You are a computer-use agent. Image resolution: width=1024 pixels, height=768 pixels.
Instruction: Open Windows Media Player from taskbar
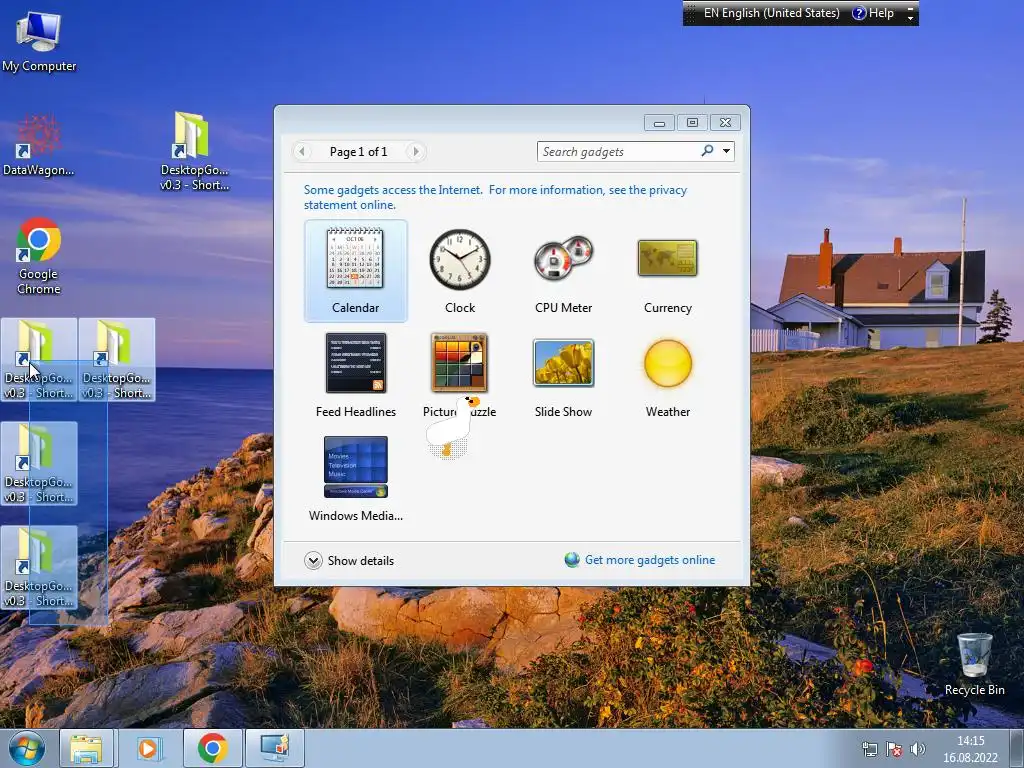tap(149, 748)
